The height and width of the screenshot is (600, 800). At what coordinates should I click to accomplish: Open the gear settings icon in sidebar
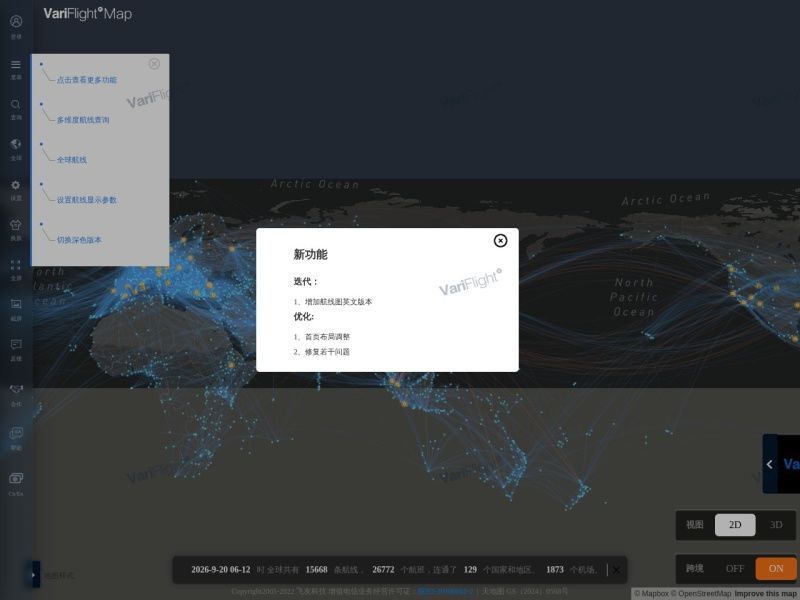pos(16,185)
